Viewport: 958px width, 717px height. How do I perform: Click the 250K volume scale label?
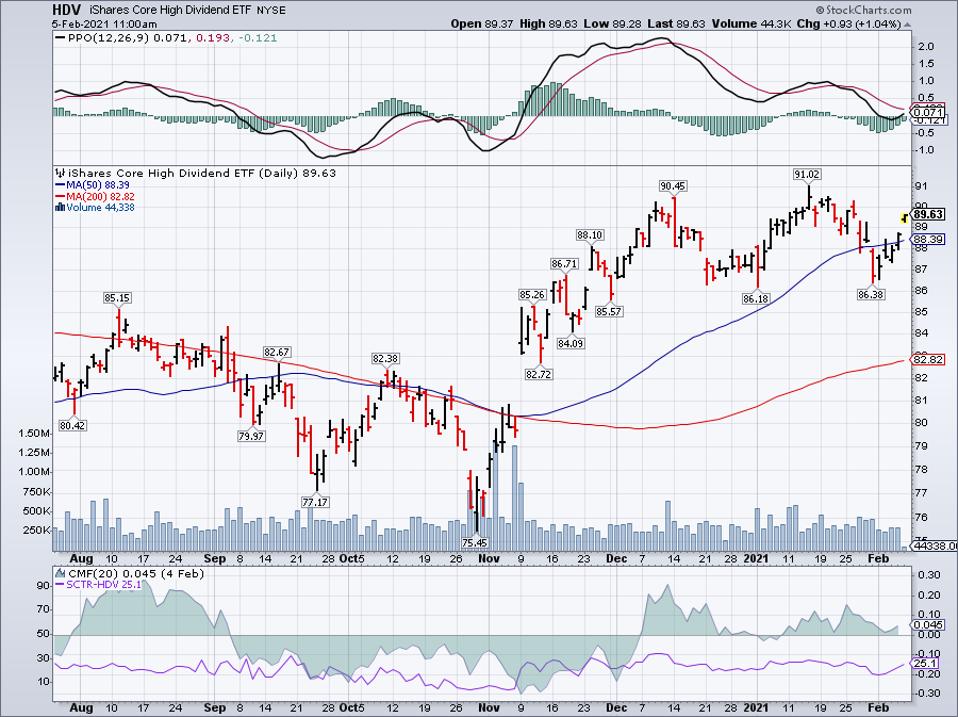pos(37,530)
